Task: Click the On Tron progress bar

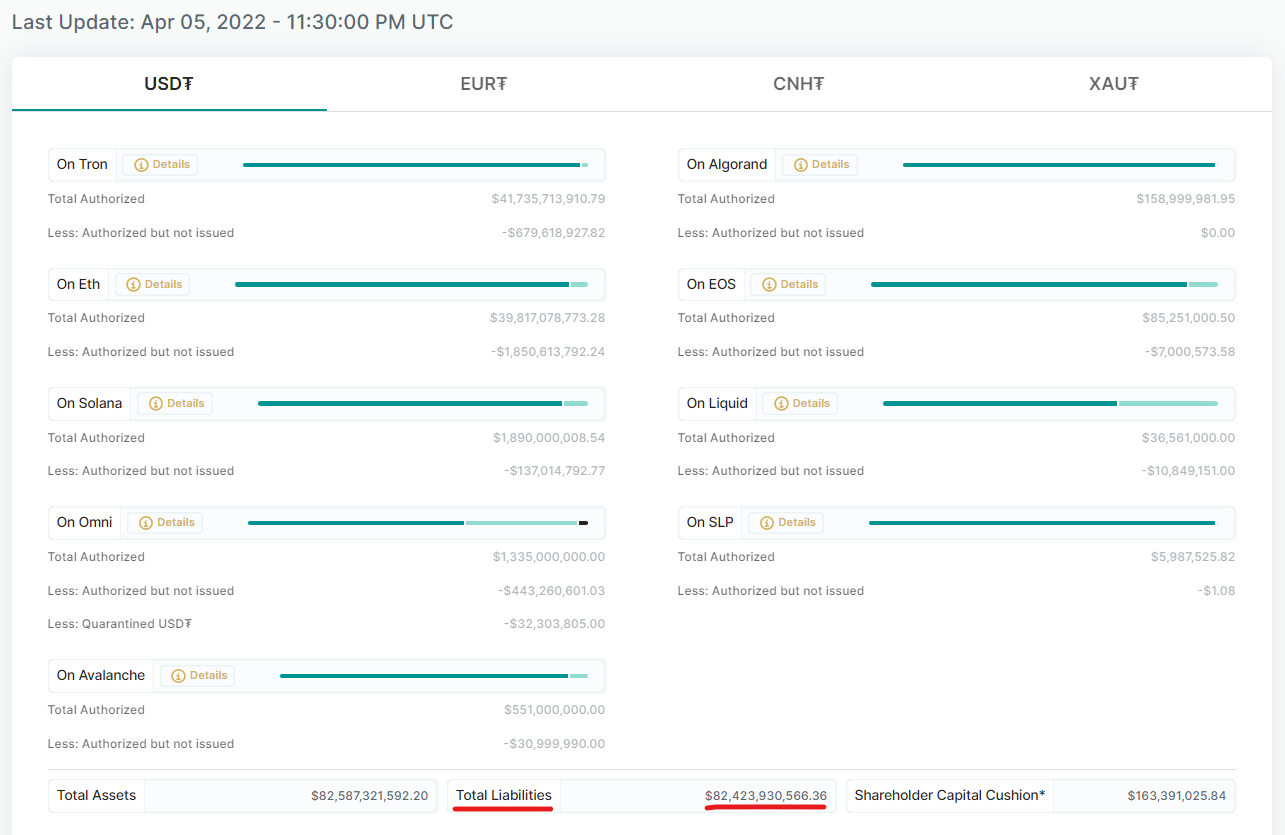Action: 415,165
